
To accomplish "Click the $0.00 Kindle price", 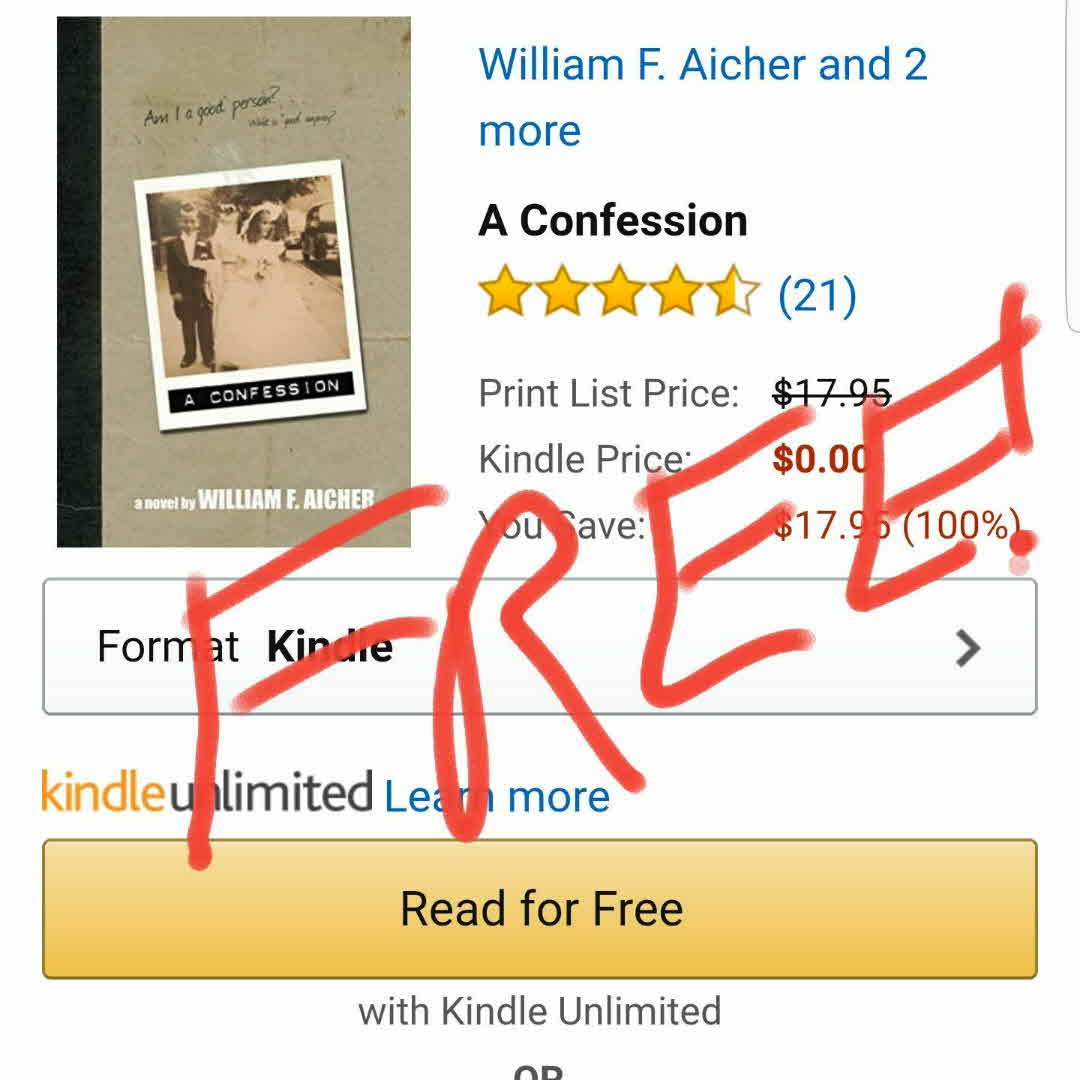I will [822, 459].
